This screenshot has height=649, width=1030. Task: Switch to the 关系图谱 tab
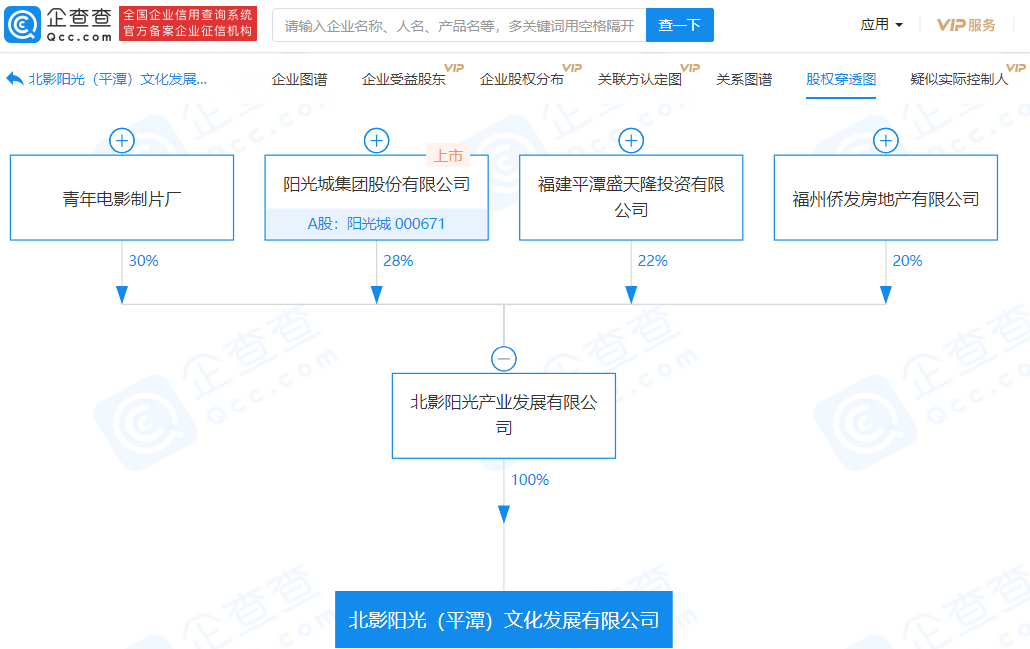[744, 79]
